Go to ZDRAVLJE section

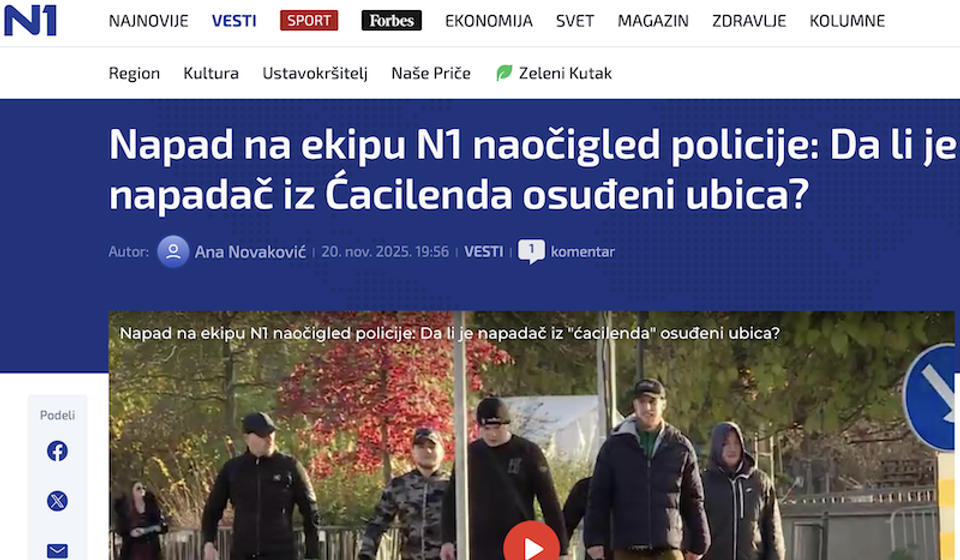tap(749, 21)
